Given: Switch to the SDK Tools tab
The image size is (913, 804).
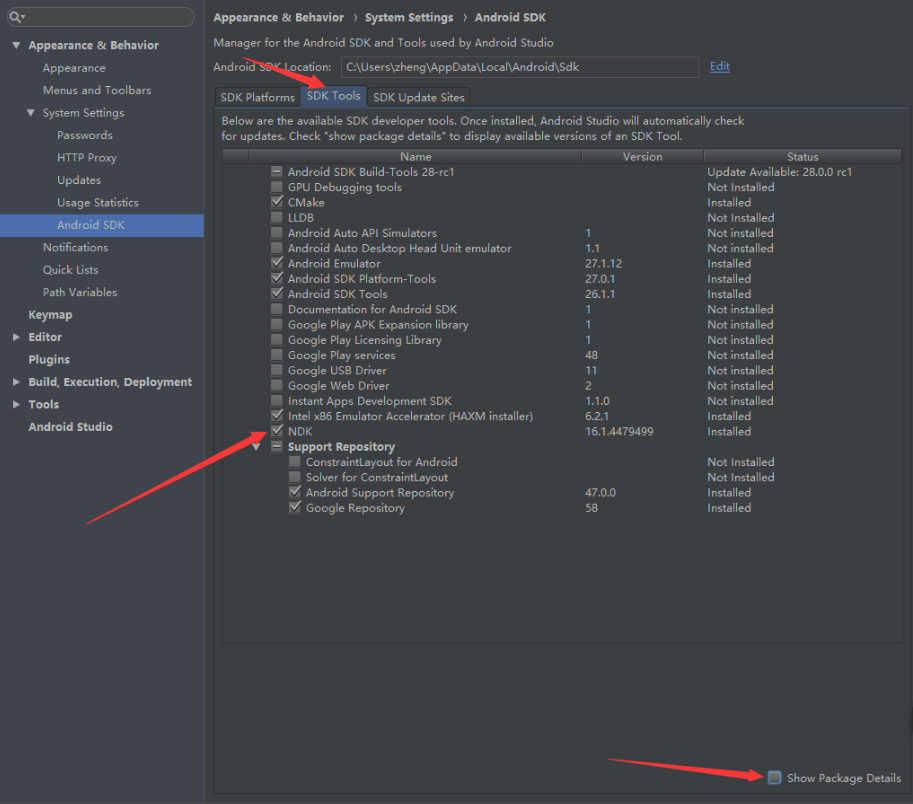Looking at the screenshot, I should 334,96.
